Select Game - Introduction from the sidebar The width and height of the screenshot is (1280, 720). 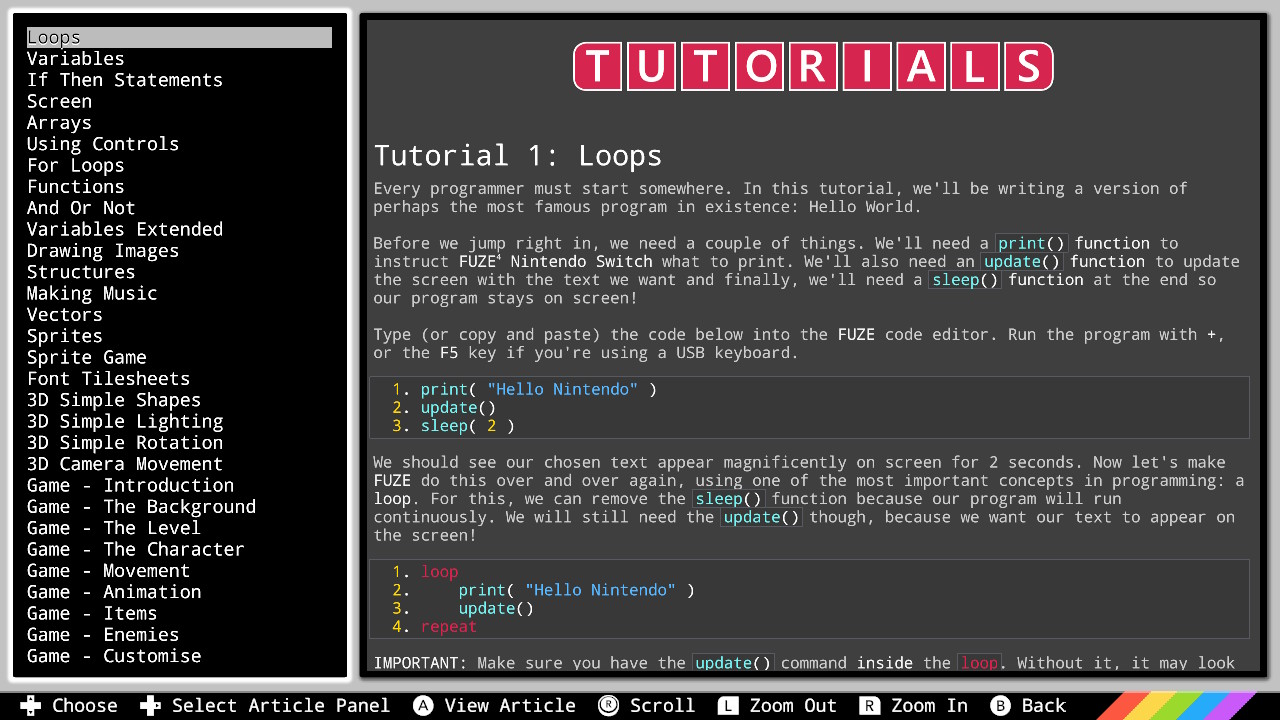pyautogui.click(x=131, y=485)
